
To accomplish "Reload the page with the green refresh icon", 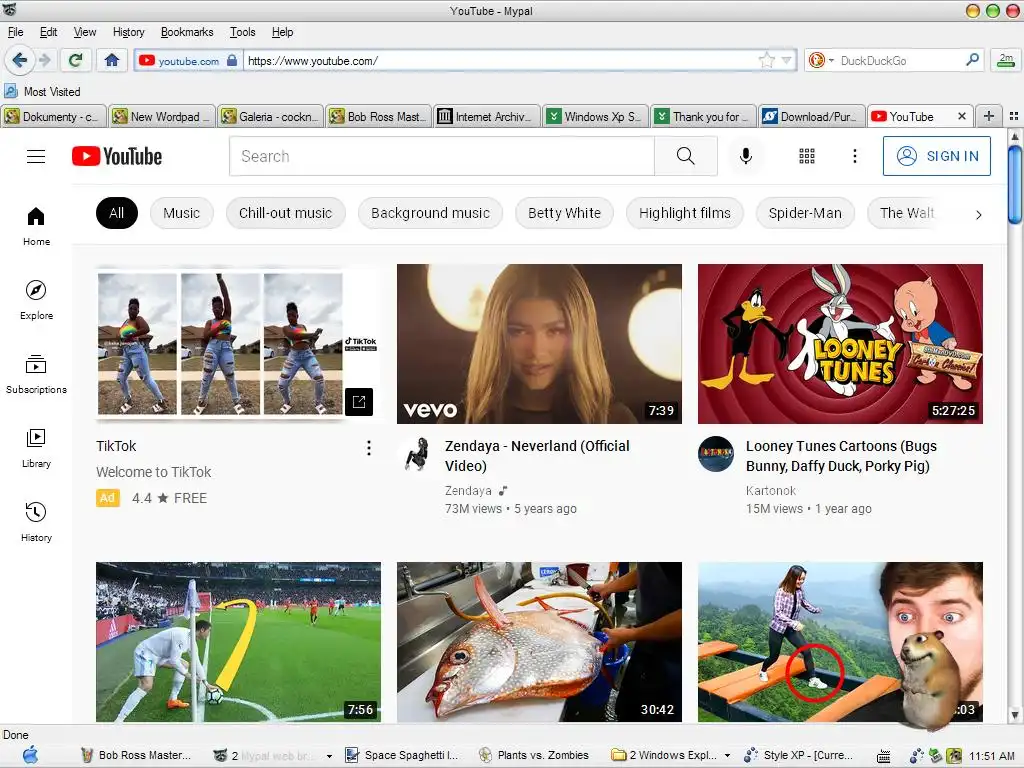I will coord(75,61).
